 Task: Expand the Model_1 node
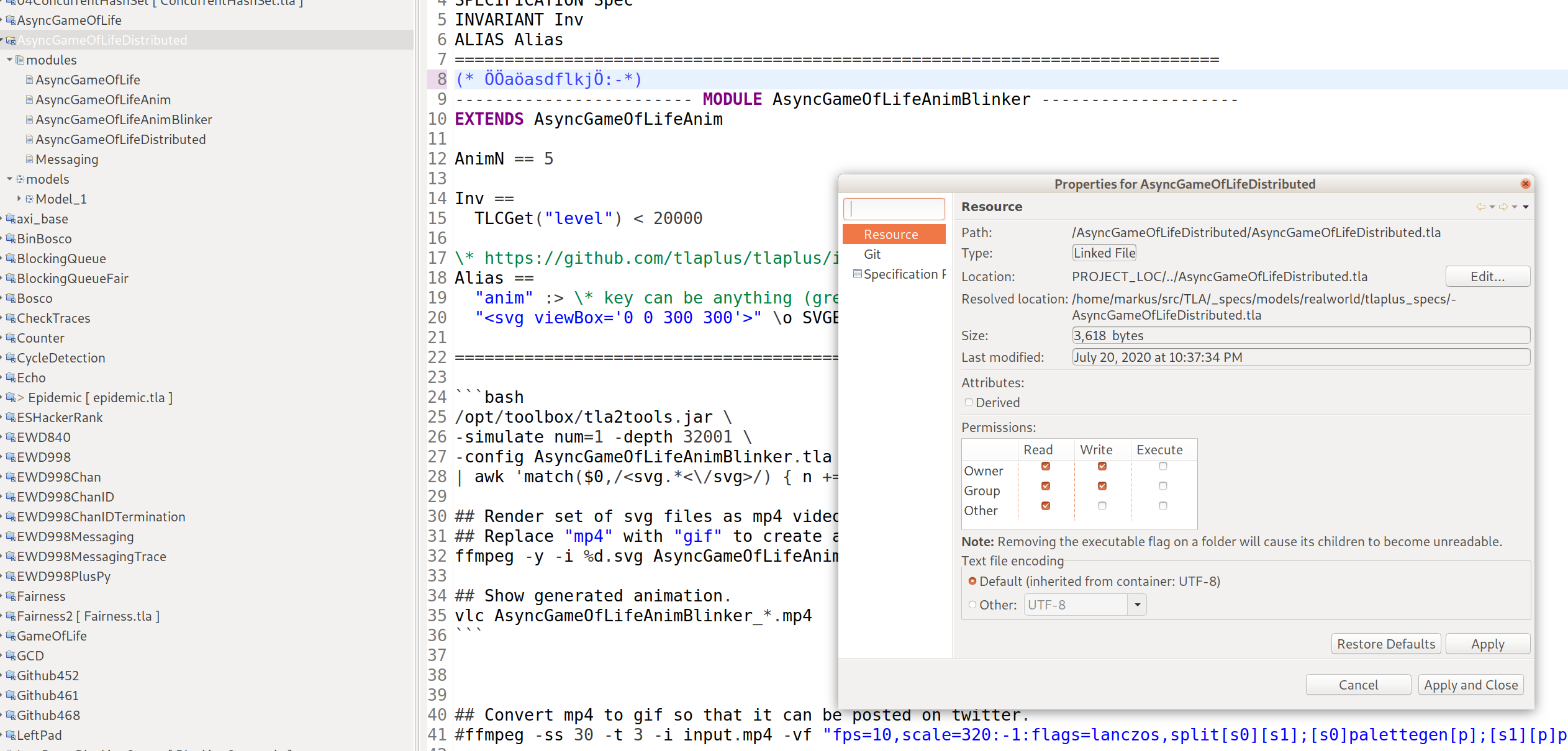pyautogui.click(x=19, y=199)
